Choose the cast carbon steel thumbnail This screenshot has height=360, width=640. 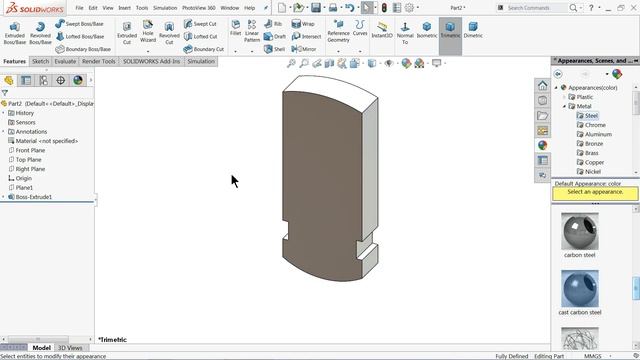(580, 289)
